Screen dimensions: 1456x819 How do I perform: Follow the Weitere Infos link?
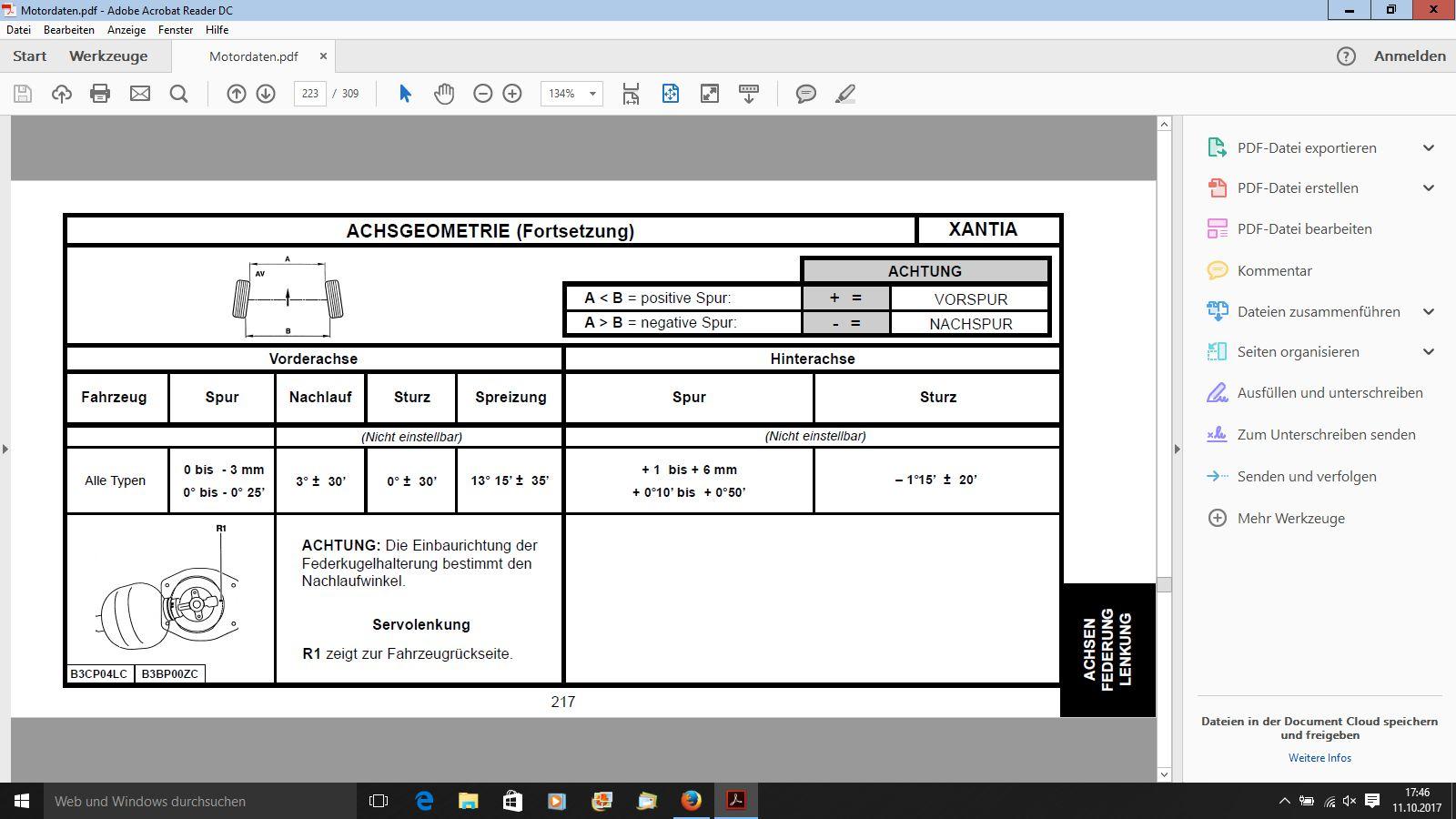(x=1319, y=758)
